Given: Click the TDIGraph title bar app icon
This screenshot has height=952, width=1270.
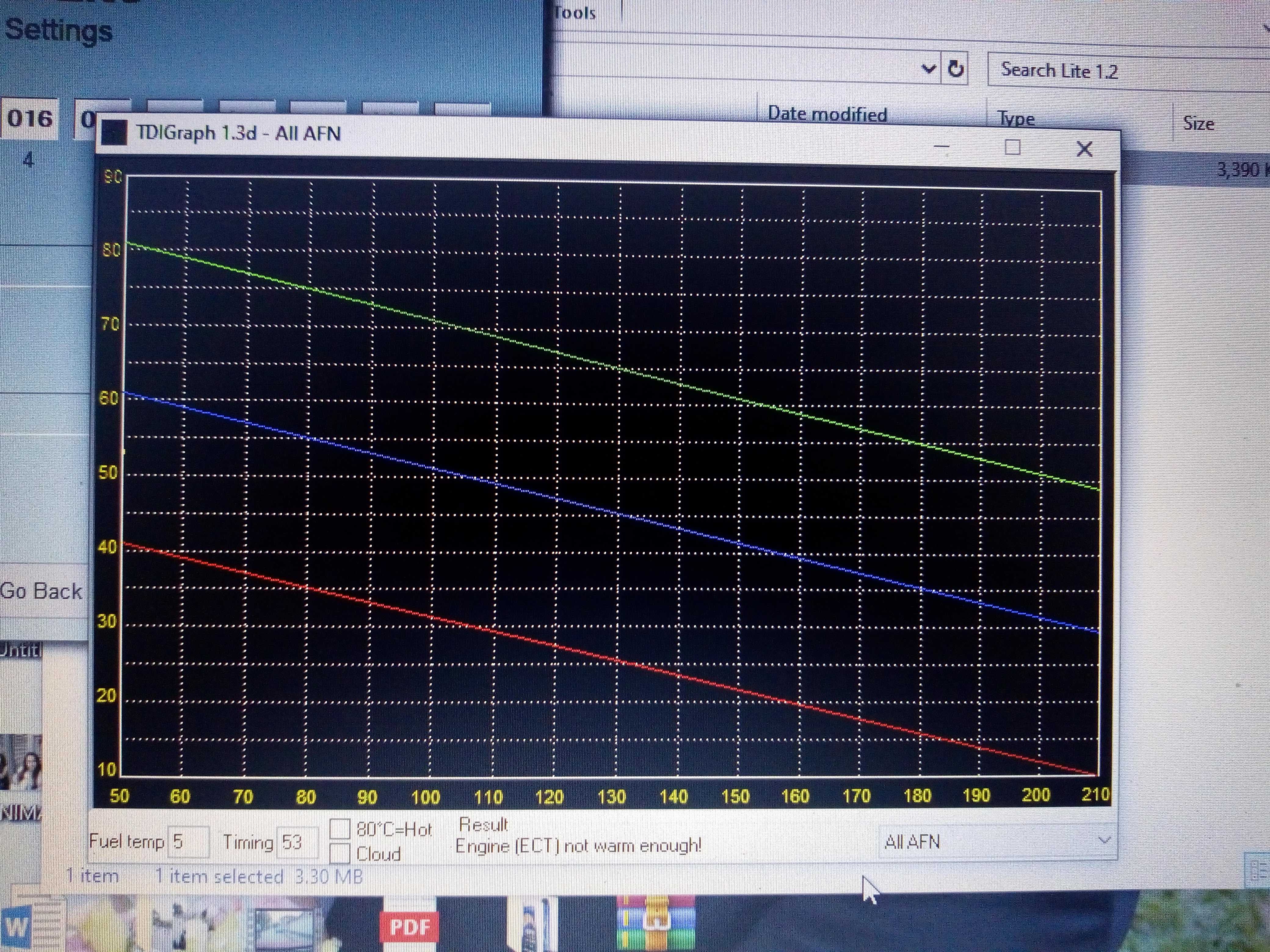Looking at the screenshot, I should coord(114,132).
